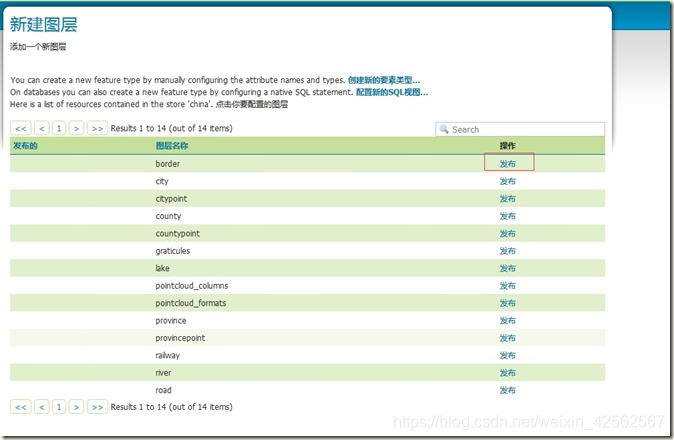The width and height of the screenshot is (674, 440).
Task: Publish the pointcloud_formats layer
Action: pos(508,303)
